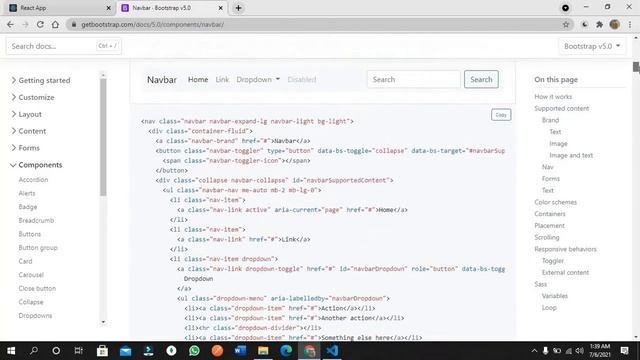The height and width of the screenshot is (360, 640).
Task: Jump to Image and text section
Action: [x=571, y=156]
